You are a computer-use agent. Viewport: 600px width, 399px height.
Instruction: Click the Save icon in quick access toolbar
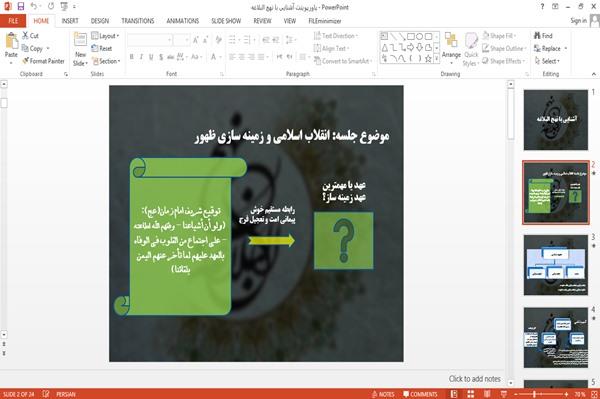21,7
